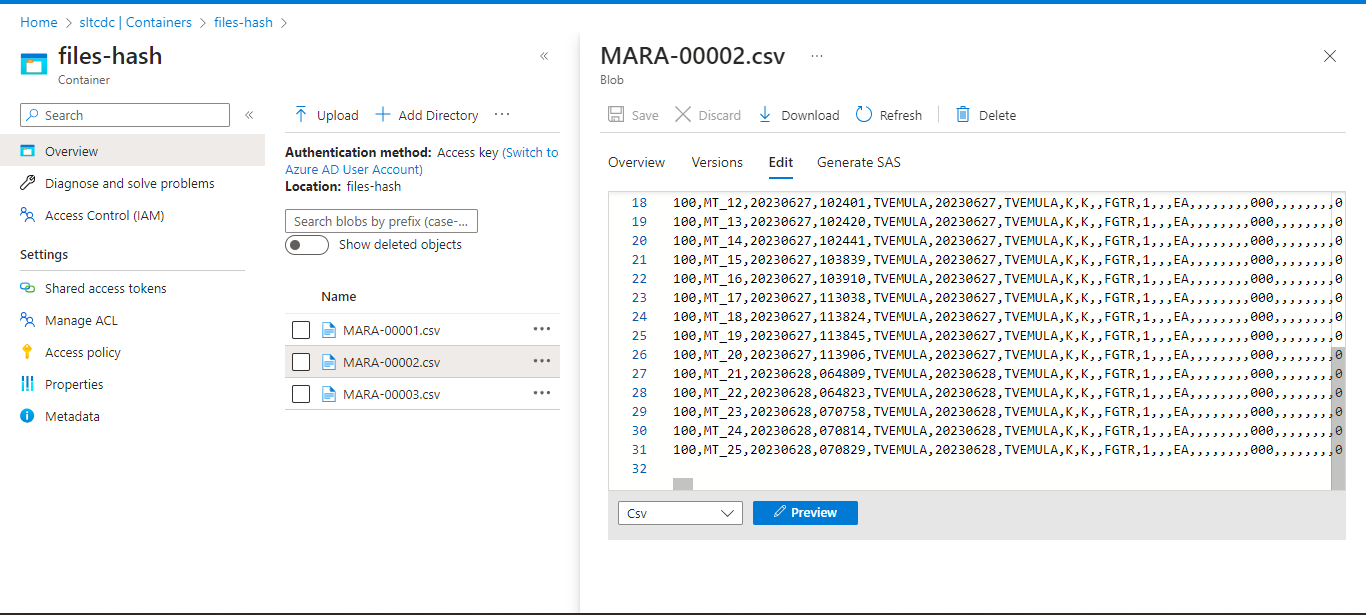
Task: Check the MARA-00001.csv checkbox
Action: (301, 330)
